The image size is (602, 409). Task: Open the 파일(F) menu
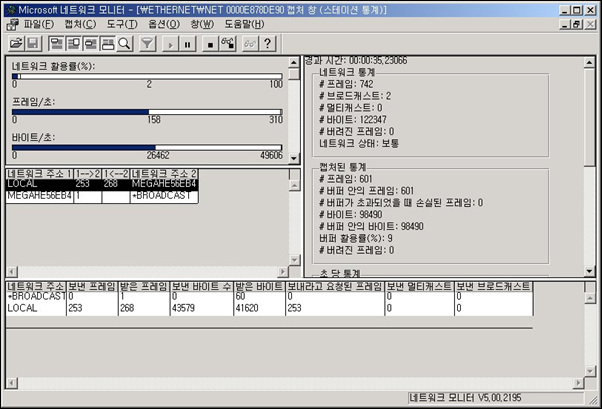(38, 24)
